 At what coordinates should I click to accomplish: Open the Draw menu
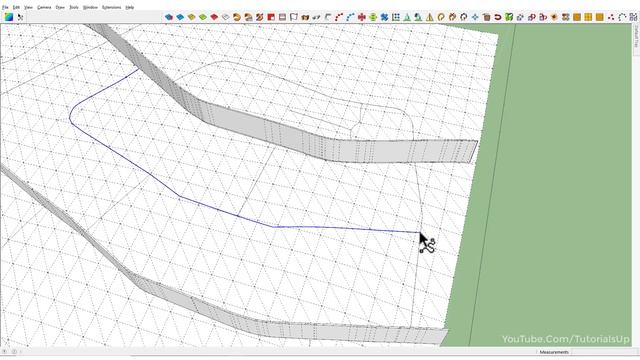(60, 7)
